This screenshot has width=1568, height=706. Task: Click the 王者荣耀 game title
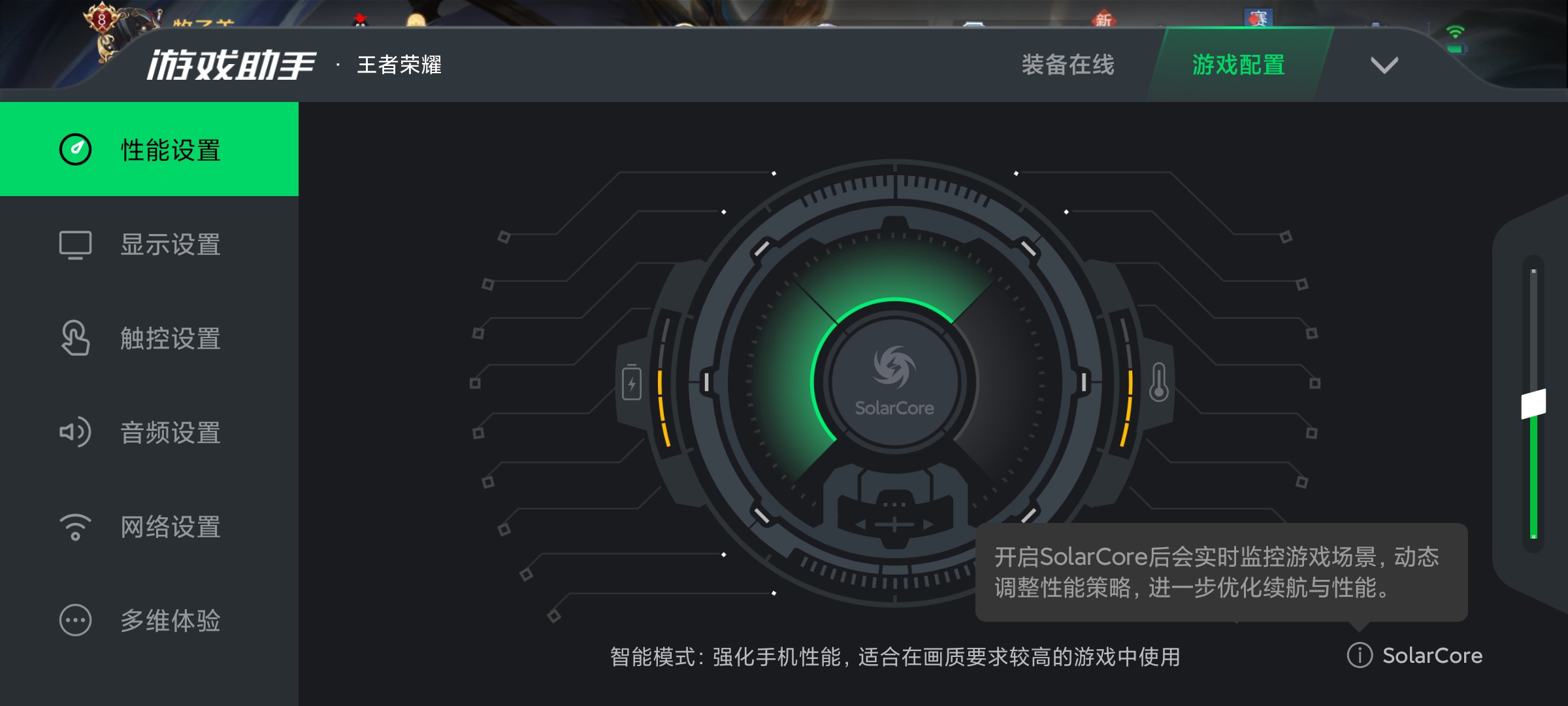399,65
